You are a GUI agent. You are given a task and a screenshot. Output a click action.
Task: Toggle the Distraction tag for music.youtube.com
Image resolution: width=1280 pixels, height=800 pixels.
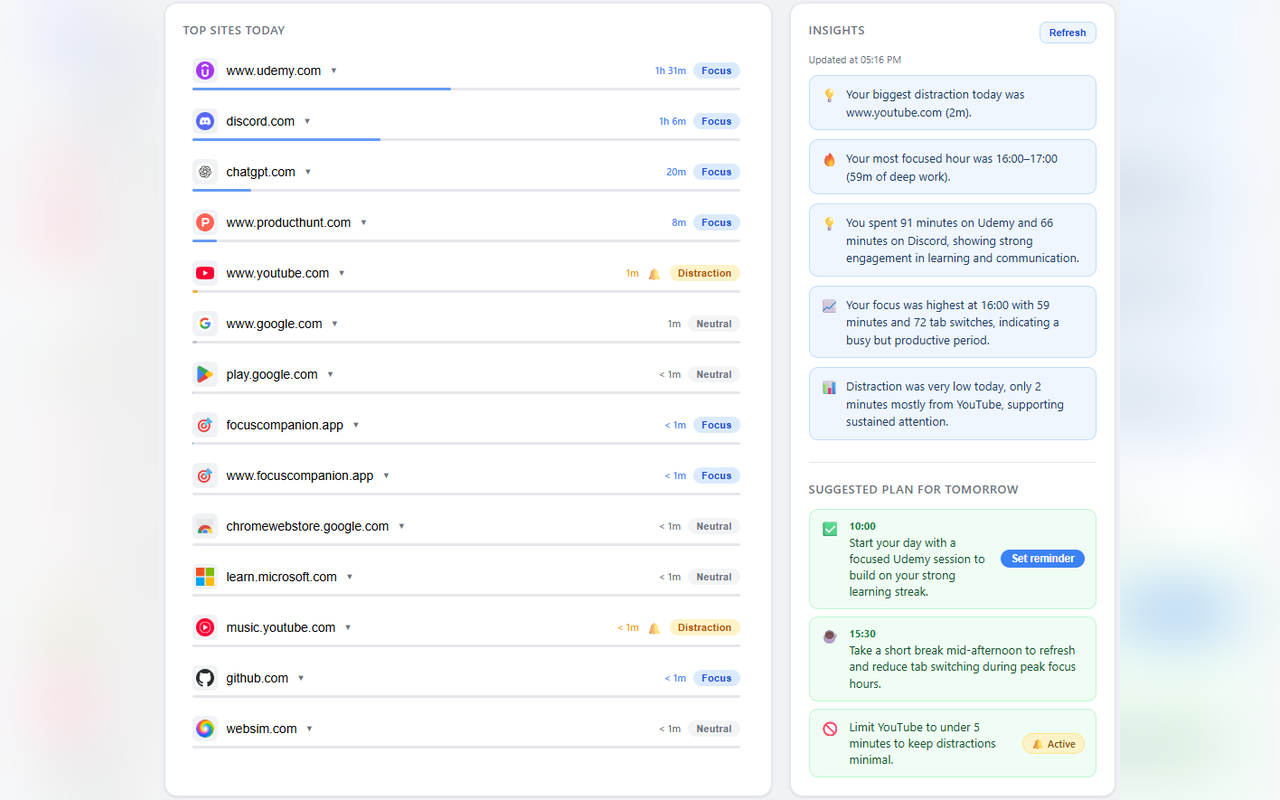705,628
